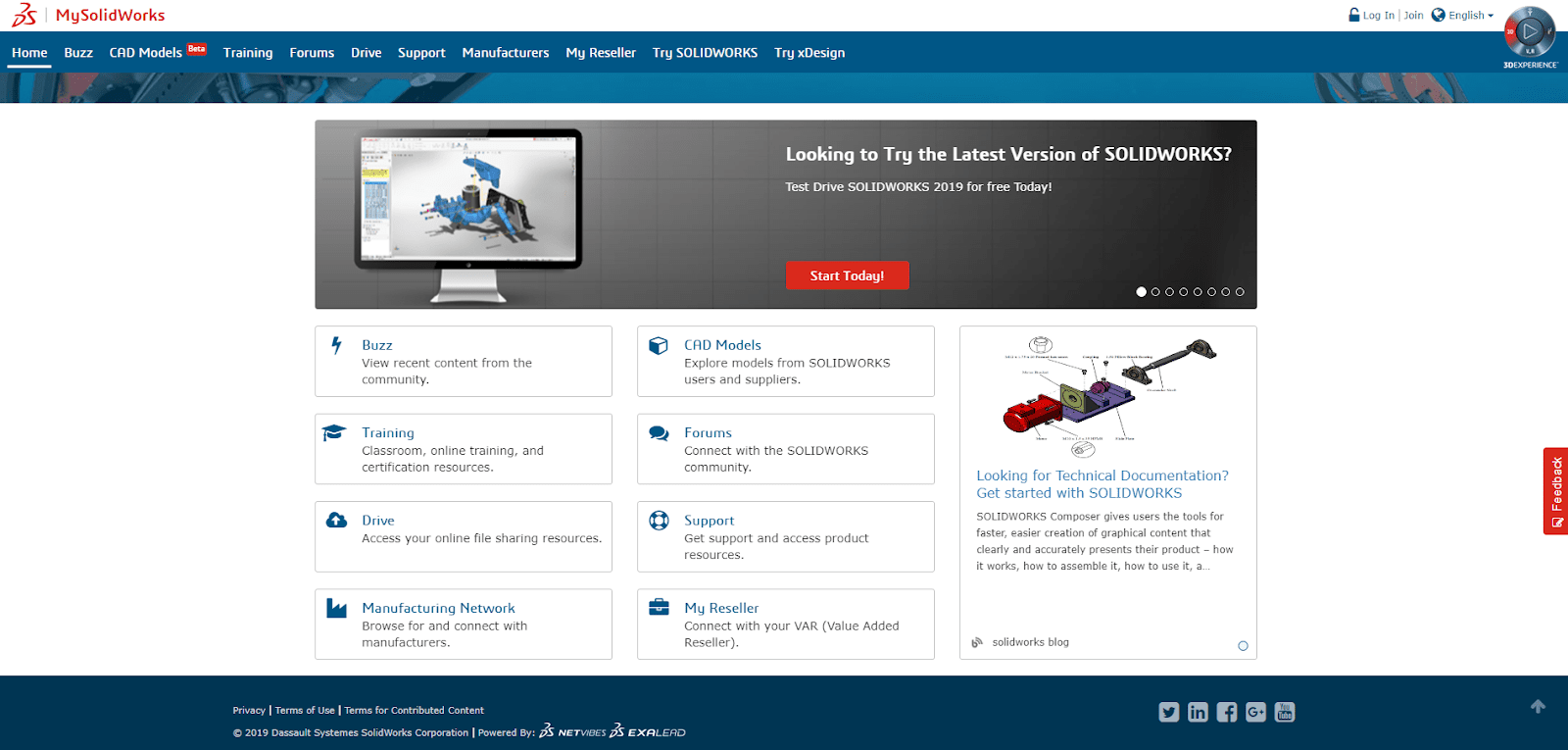Select the eighth carousel slide dot
The width and height of the screenshot is (1568, 750).
1240,291
